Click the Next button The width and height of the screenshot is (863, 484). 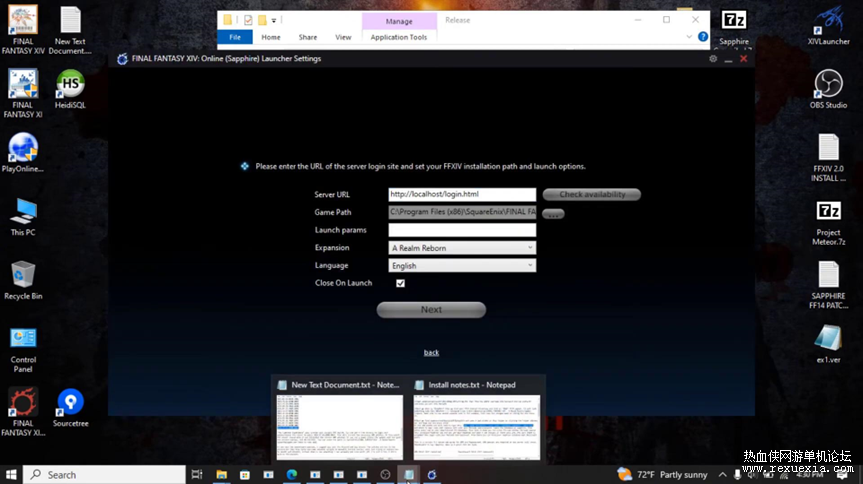[431, 309]
